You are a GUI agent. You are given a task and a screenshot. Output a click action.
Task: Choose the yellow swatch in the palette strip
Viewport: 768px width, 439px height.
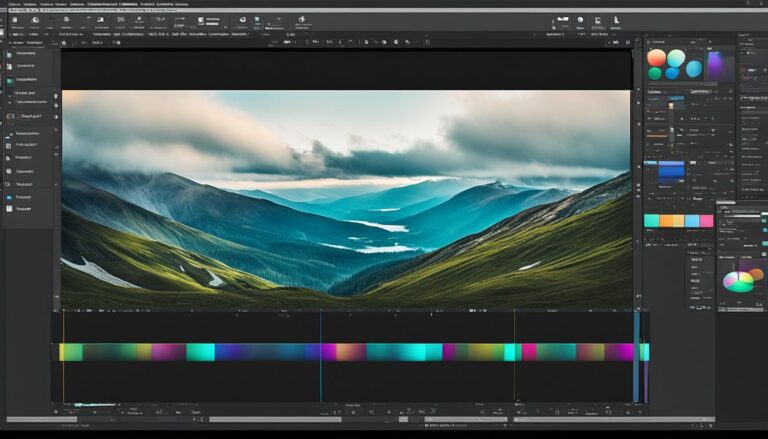point(678,221)
